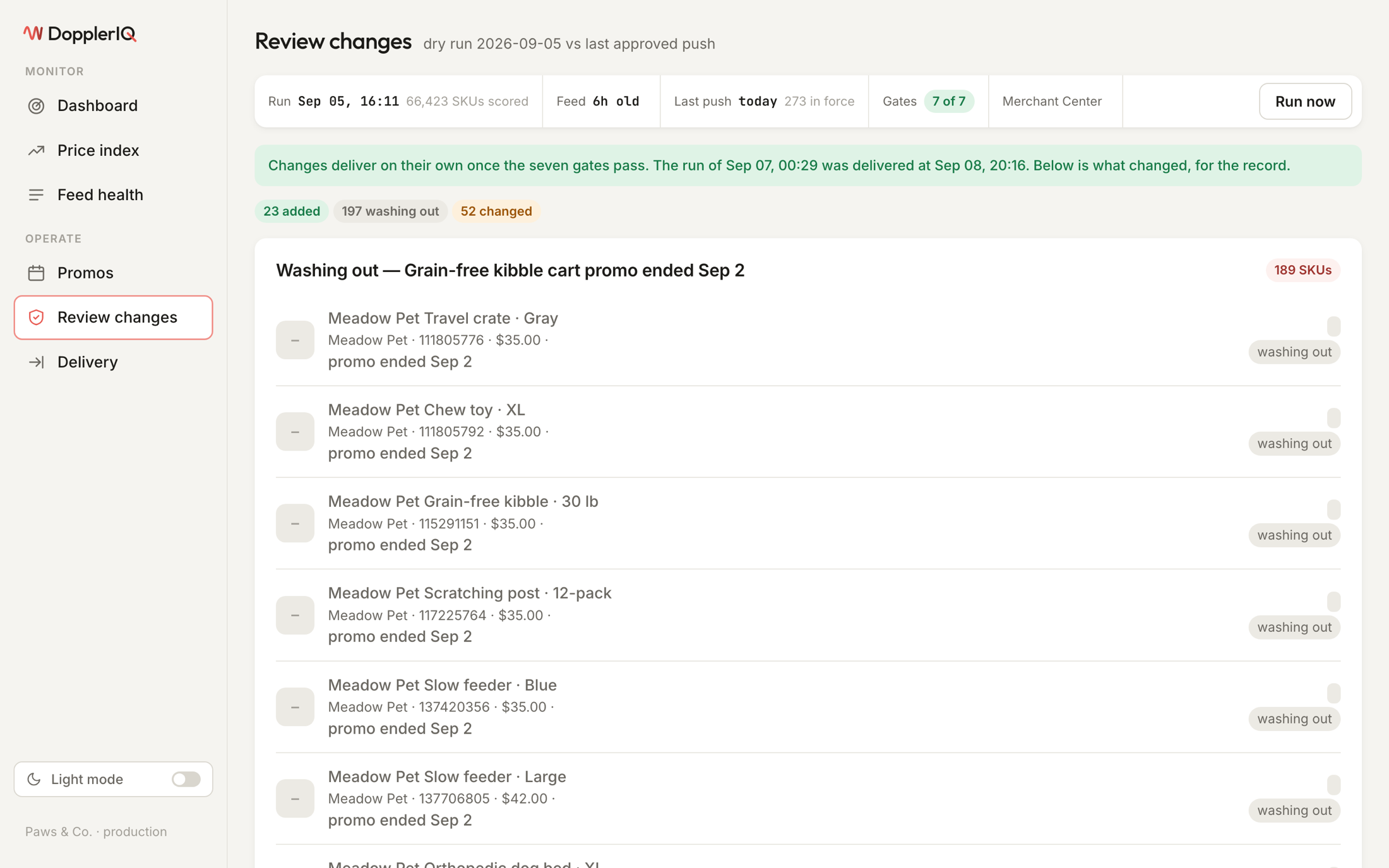Screen dimensions: 1389x868
Task: Click washing out tag on Slow feeder Large row
Action: tap(1294, 810)
